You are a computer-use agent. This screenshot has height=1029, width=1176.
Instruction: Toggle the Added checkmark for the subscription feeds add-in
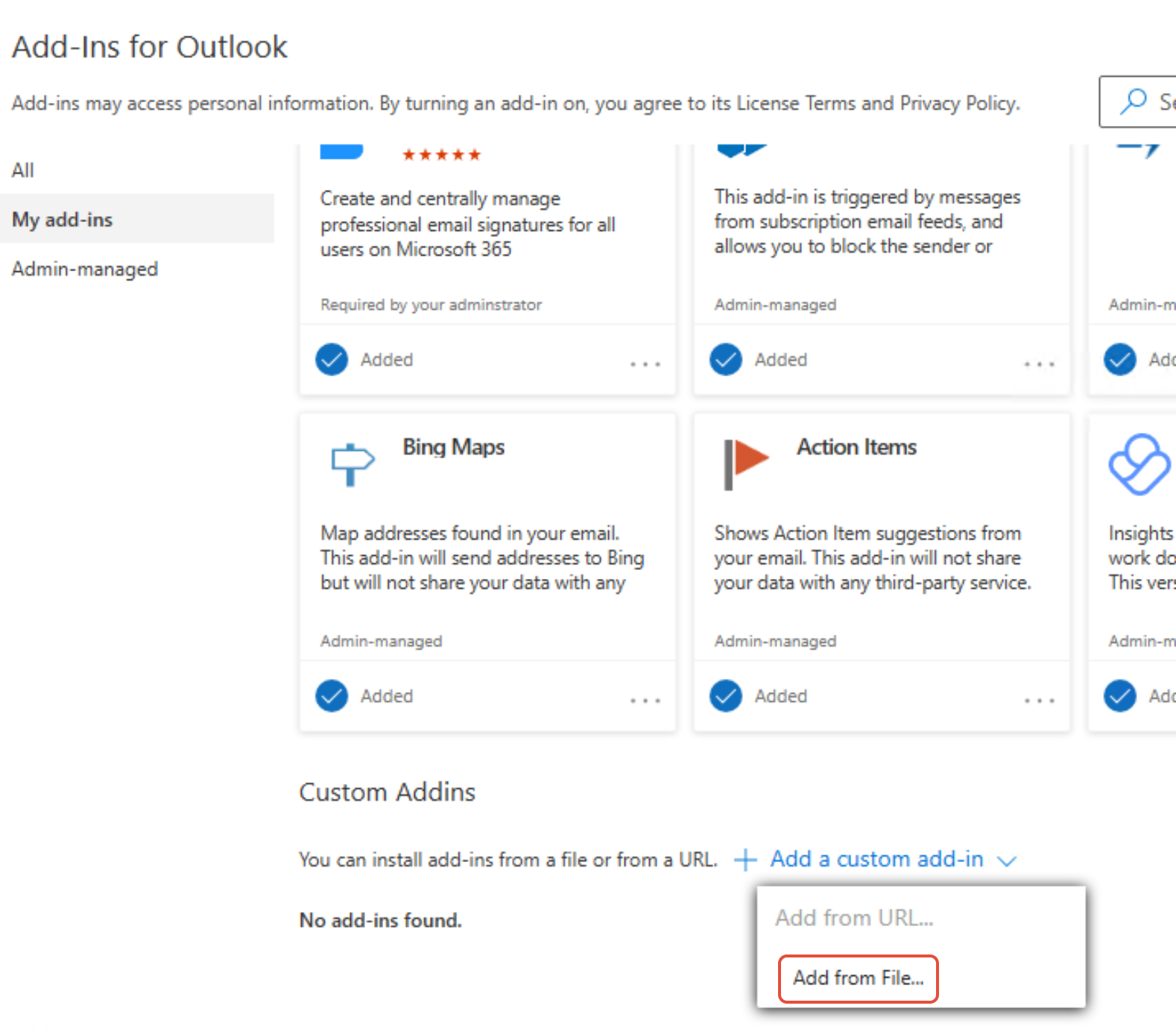[x=726, y=360]
